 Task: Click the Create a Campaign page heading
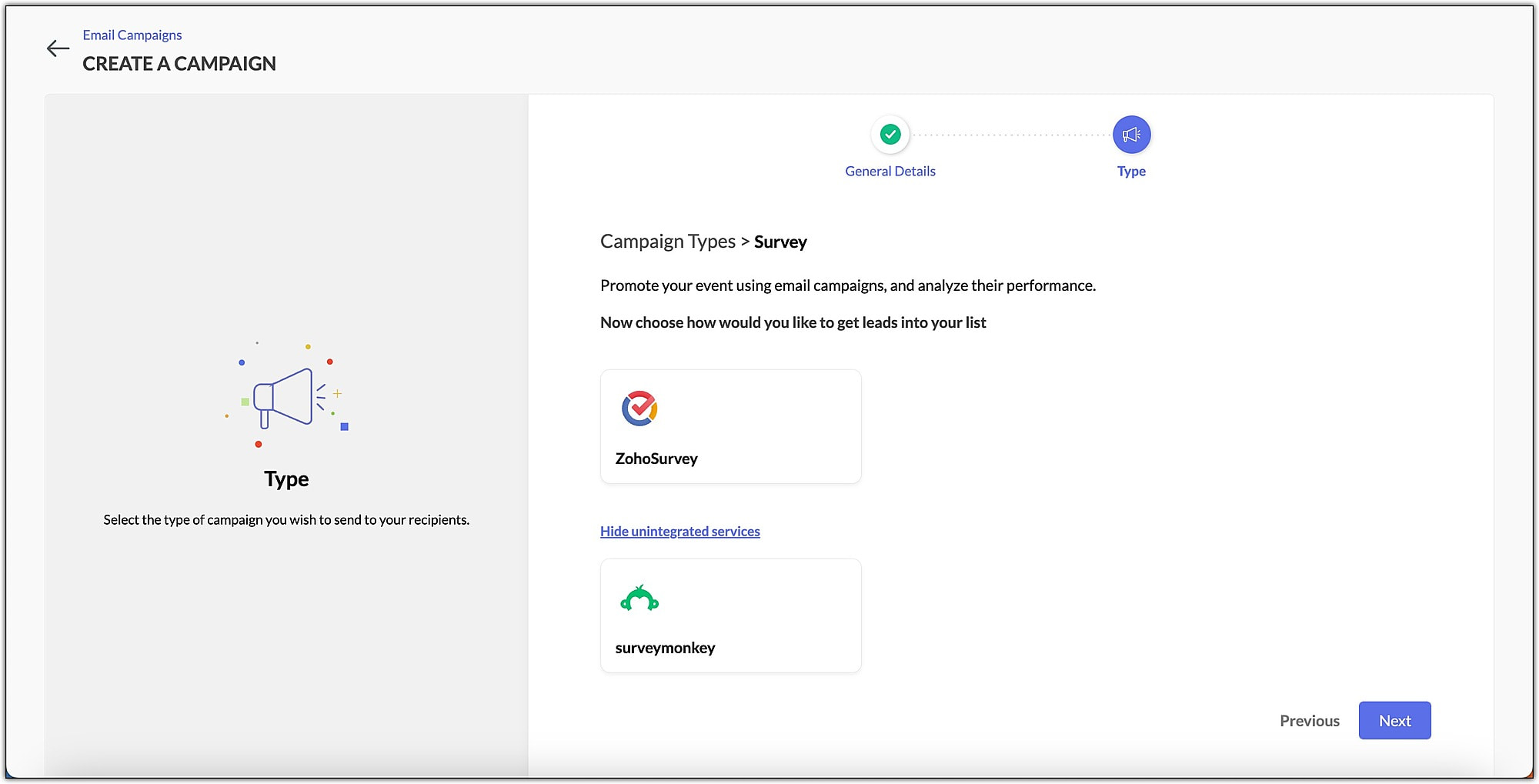(x=179, y=64)
